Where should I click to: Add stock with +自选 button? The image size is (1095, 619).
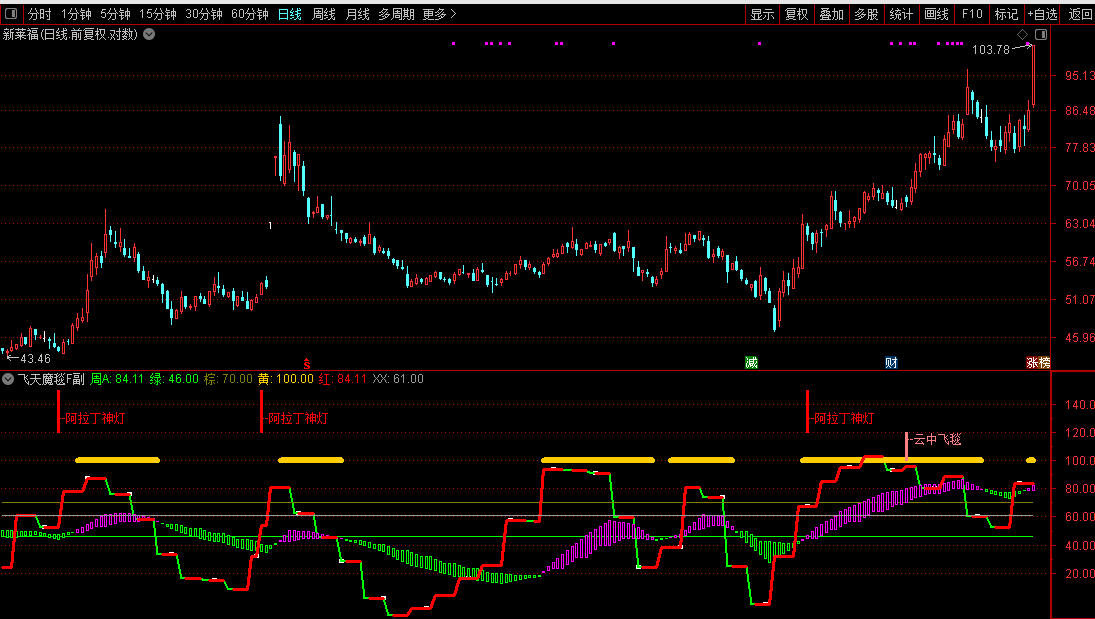[x=1043, y=14]
